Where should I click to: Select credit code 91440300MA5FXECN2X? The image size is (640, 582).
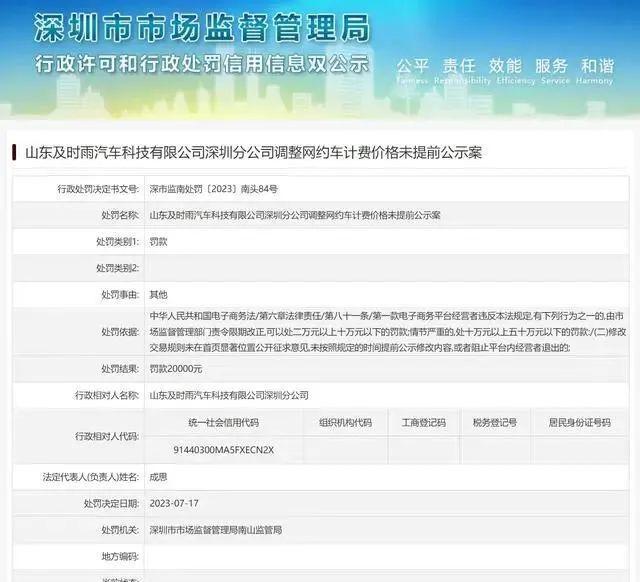tap(224, 450)
